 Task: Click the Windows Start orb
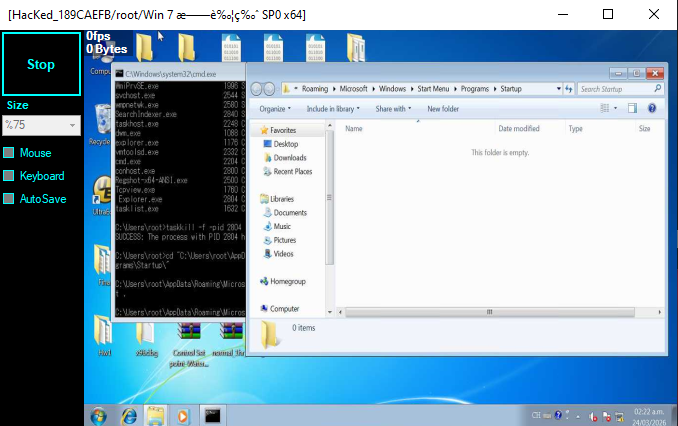[99, 415]
